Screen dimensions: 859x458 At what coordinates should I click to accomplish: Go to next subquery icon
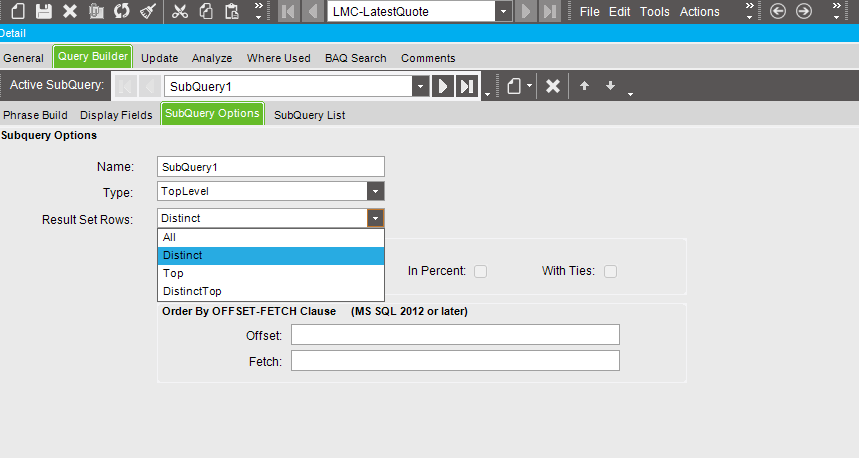click(x=443, y=86)
